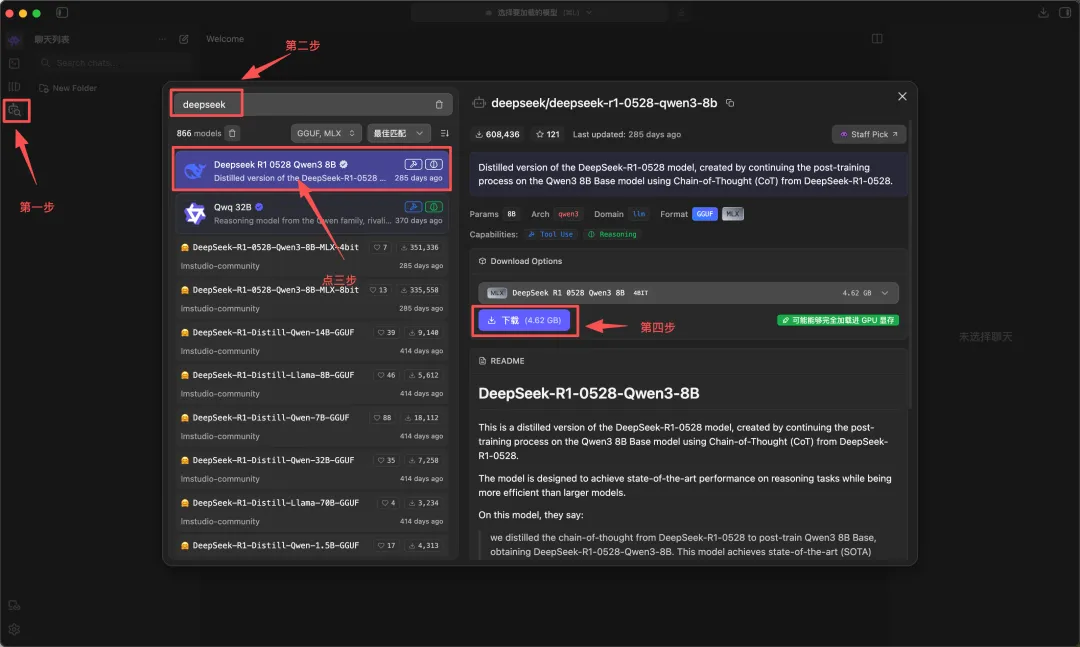Image resolution: width=1080 pixels, height=647 pixels.
Task: Copy model name deepseek-r1-0528-qwen3-8b icon
Action: click(730, 103)
